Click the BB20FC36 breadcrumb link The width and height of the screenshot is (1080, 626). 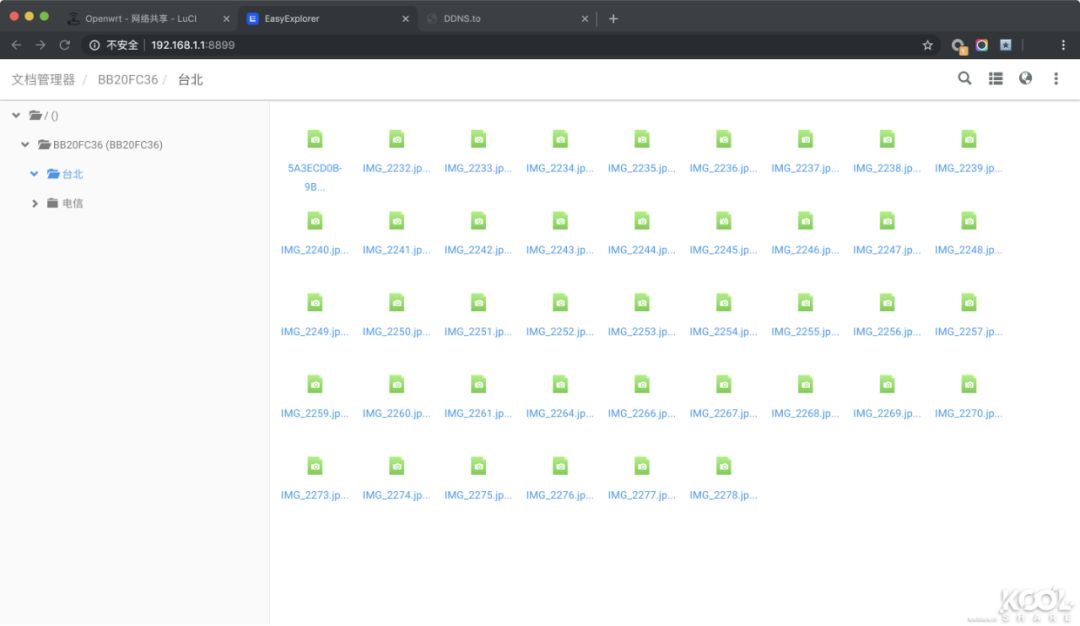[x=127, y=80]
